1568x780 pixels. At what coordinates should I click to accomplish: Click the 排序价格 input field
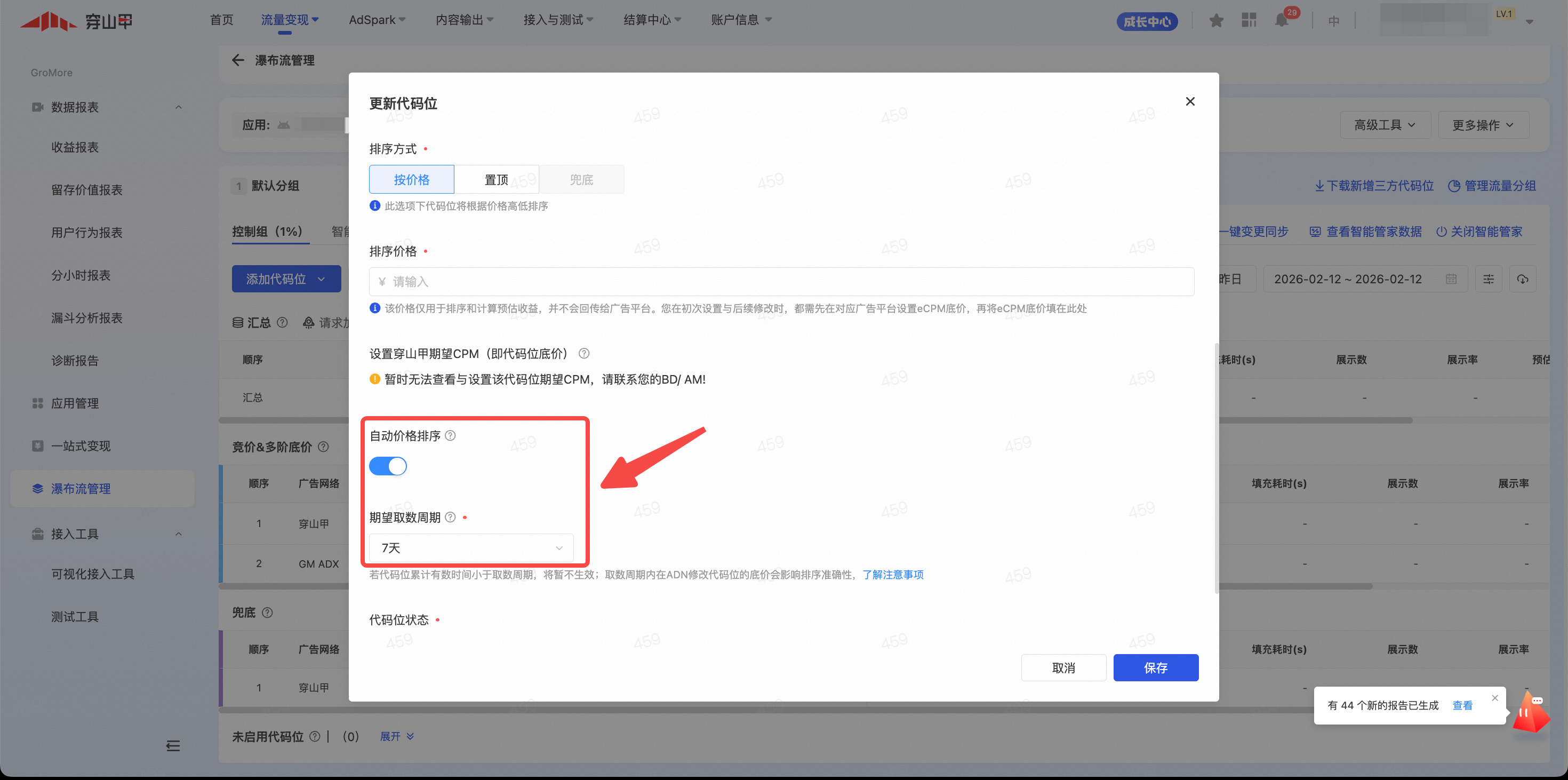pyautogui.click(x=781, y=282)
